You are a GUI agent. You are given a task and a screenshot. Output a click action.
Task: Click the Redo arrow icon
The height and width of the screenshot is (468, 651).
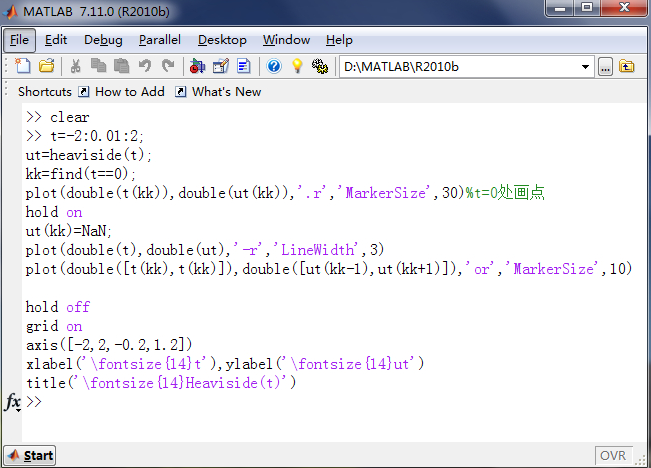pyautogui.click(x=168, y=66)
